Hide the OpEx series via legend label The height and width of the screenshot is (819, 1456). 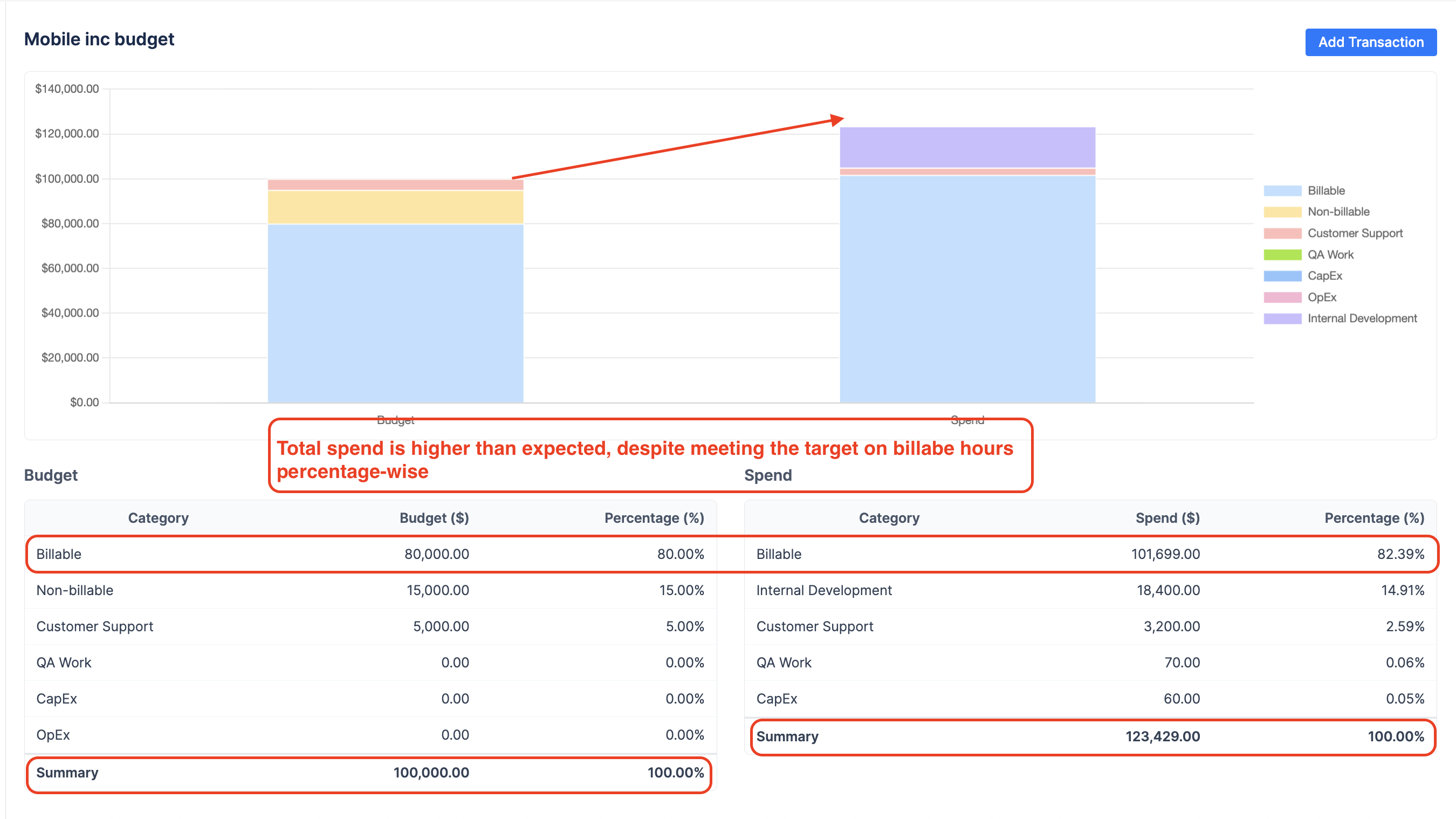pos(1322,297)
